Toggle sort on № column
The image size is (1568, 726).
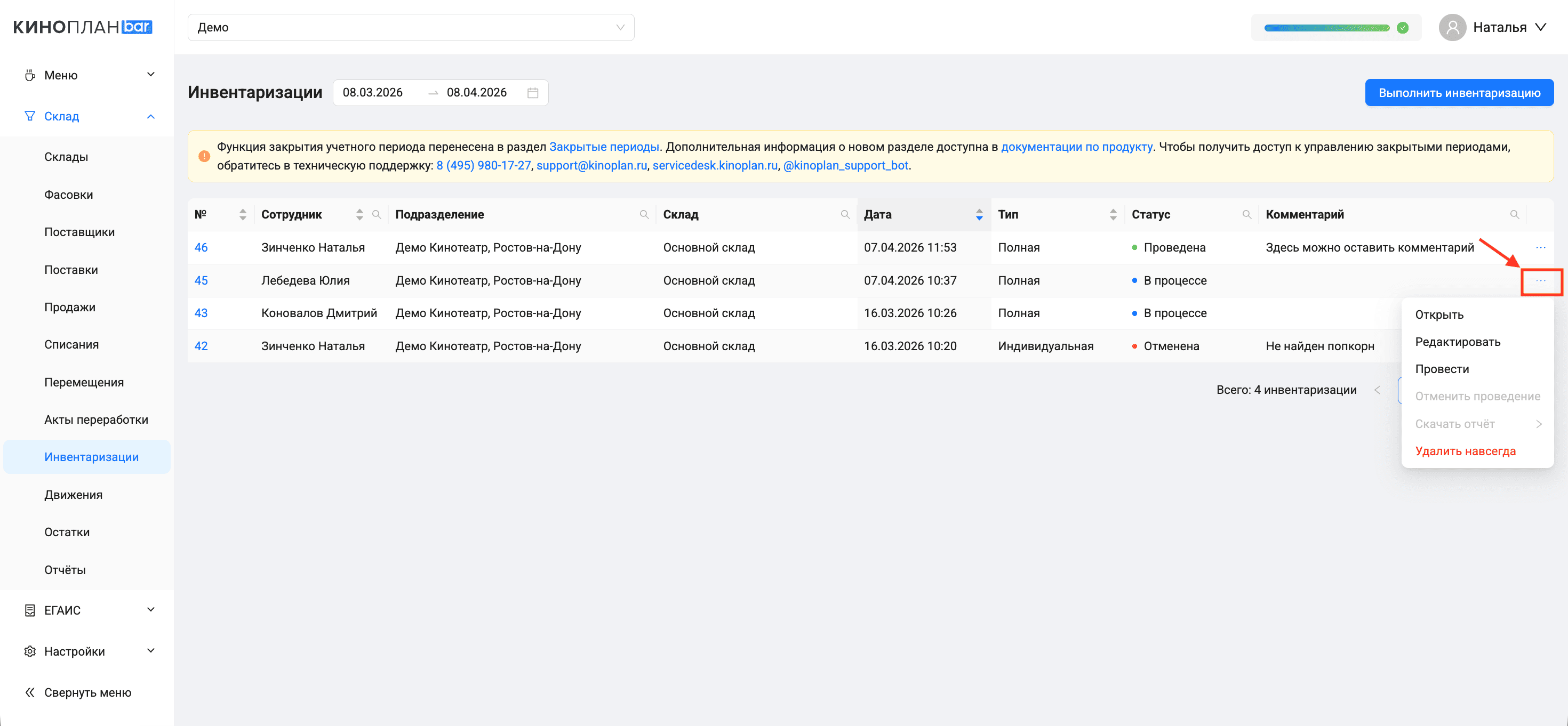point(243,214)
